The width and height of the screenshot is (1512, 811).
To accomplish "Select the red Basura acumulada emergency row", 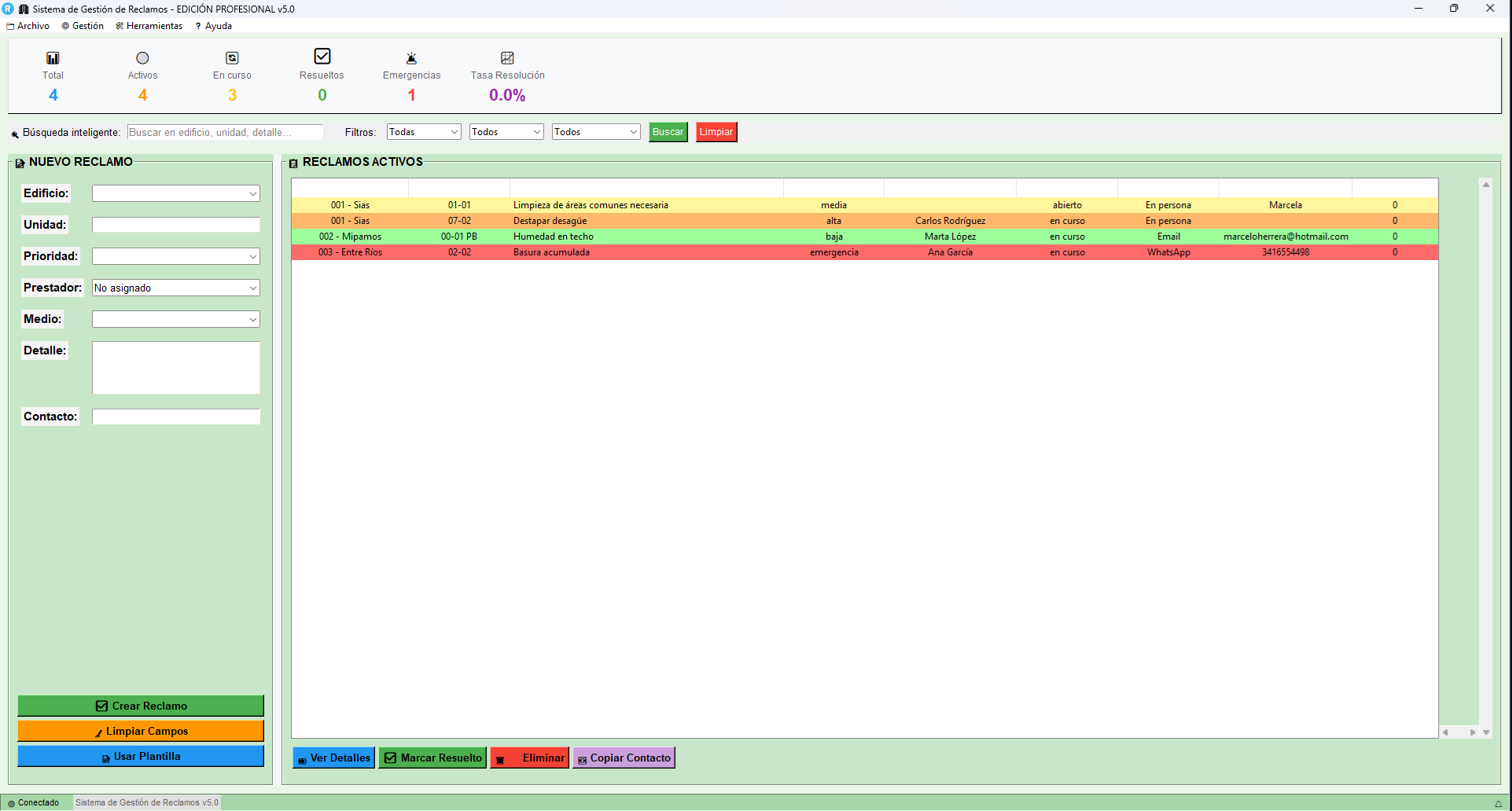I will click(708, 252).
